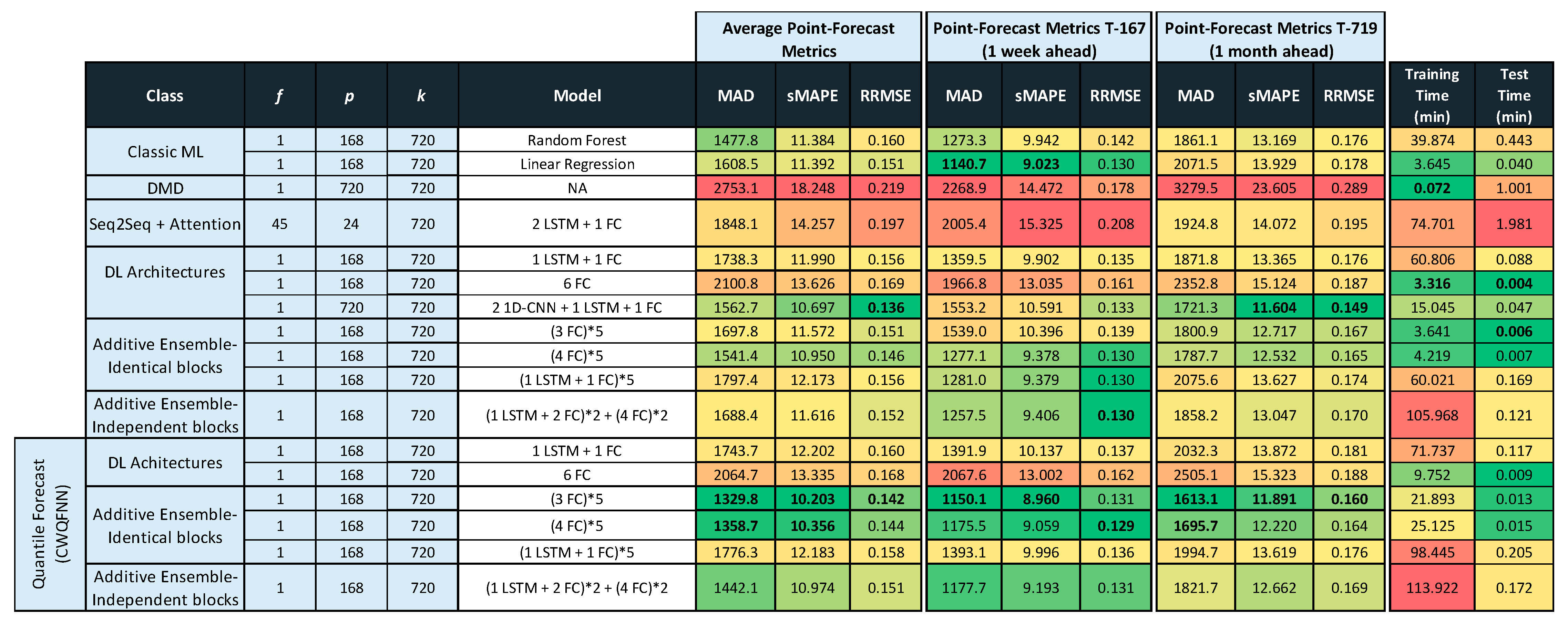Click the DMD class cell
Image resolution: width=1568 pixels, height=626 pixels.
pos(165,188)
